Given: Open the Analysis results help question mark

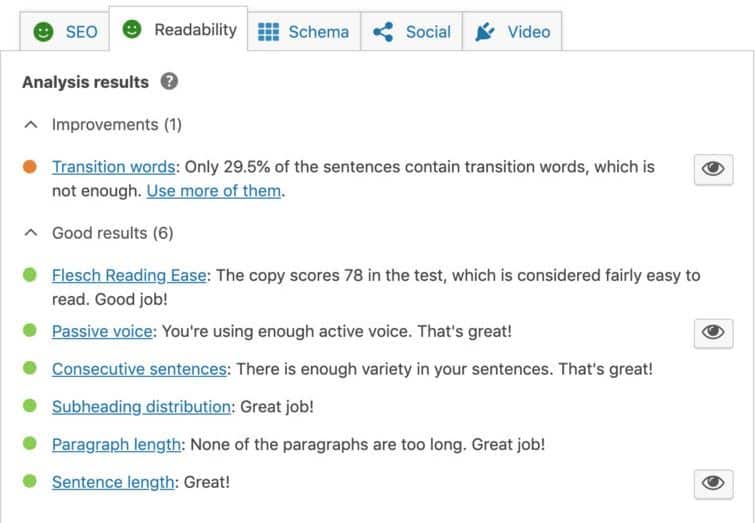Looking at the screenshot, I should pos(169,81).
